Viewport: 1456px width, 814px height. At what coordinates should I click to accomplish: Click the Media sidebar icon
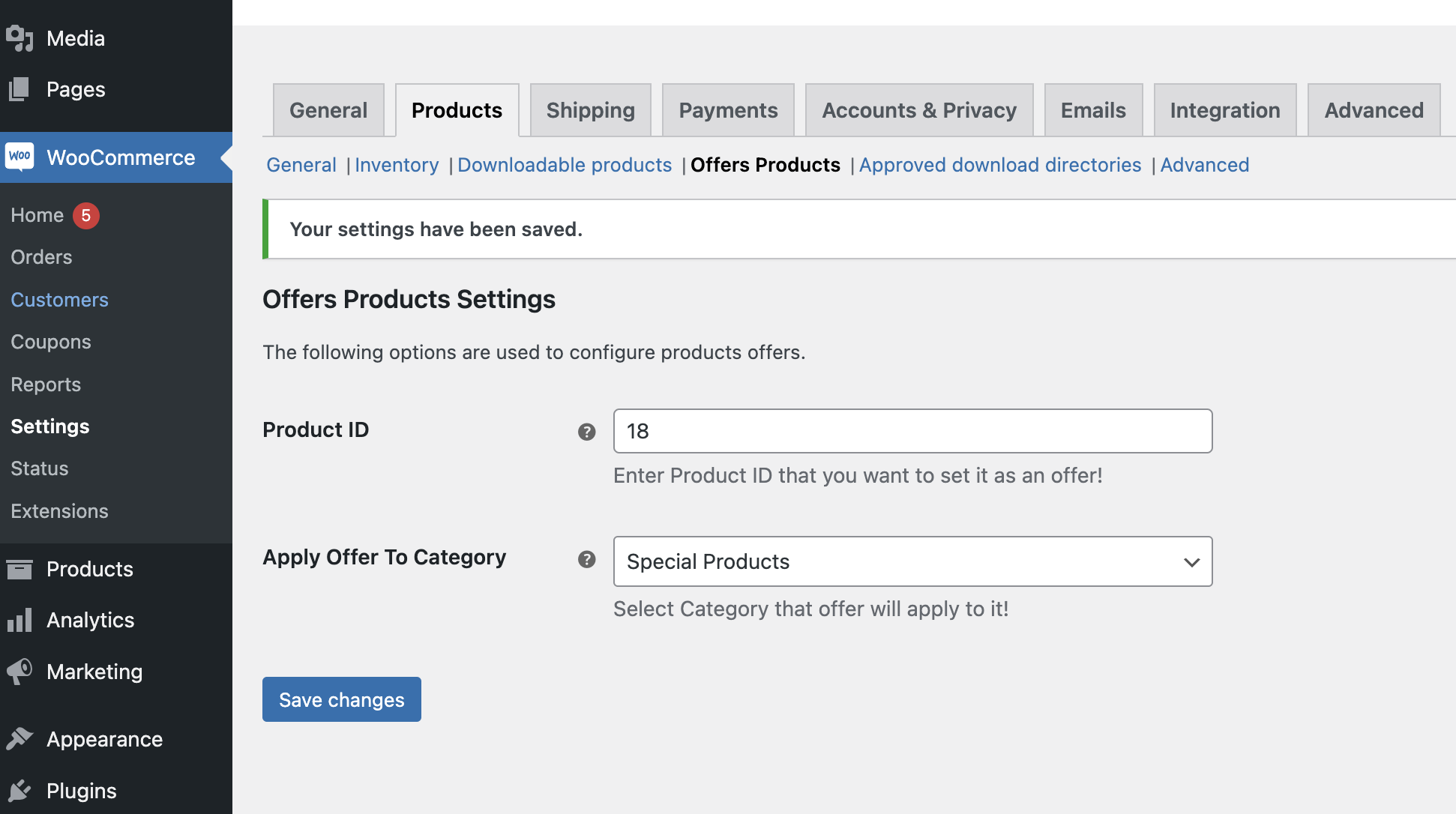(x=20, y=38)
